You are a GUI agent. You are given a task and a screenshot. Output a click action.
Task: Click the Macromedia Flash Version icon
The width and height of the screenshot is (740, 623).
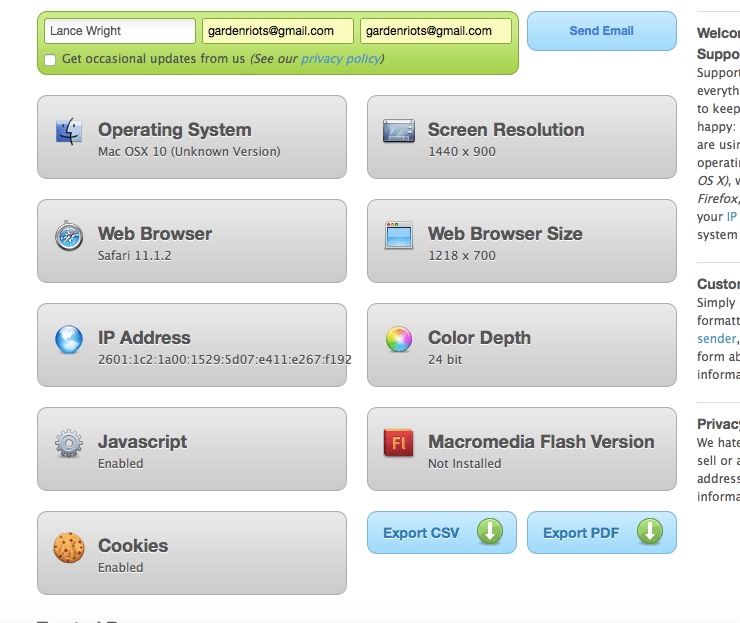tap(399, 444)
